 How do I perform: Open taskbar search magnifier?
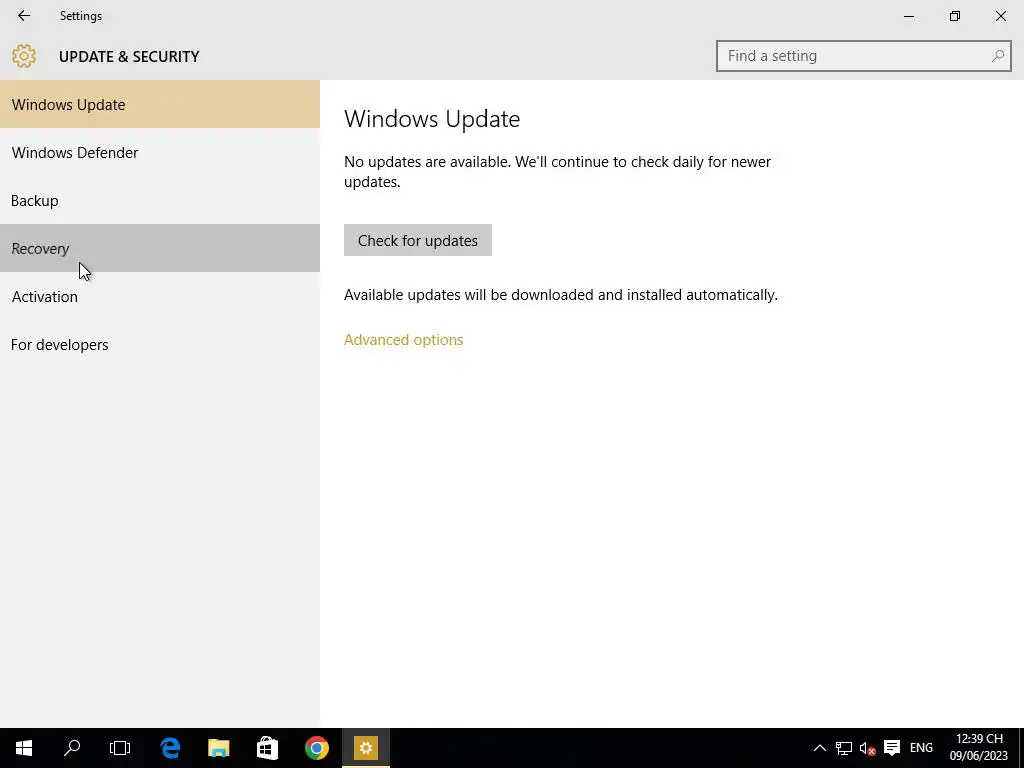click(72, 748)
